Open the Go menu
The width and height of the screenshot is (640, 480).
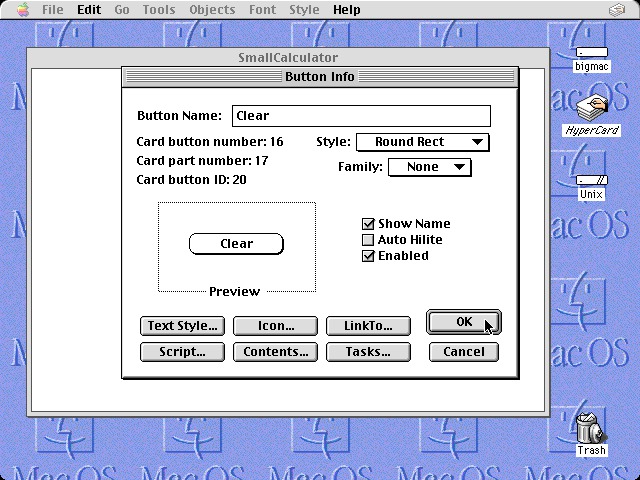click(x=122, y=9)
